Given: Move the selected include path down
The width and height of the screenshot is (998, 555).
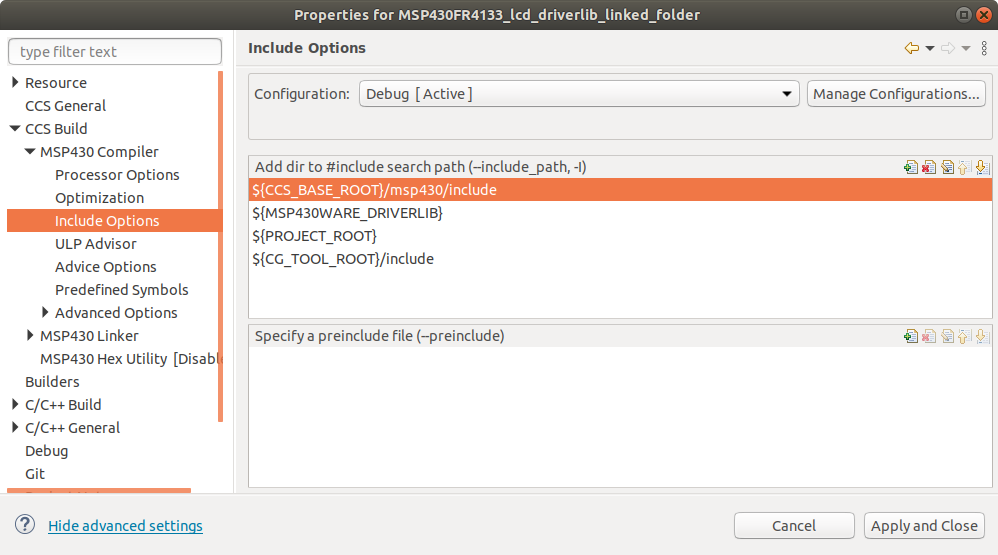Looking at the screenshot, I should coord(981,168).
